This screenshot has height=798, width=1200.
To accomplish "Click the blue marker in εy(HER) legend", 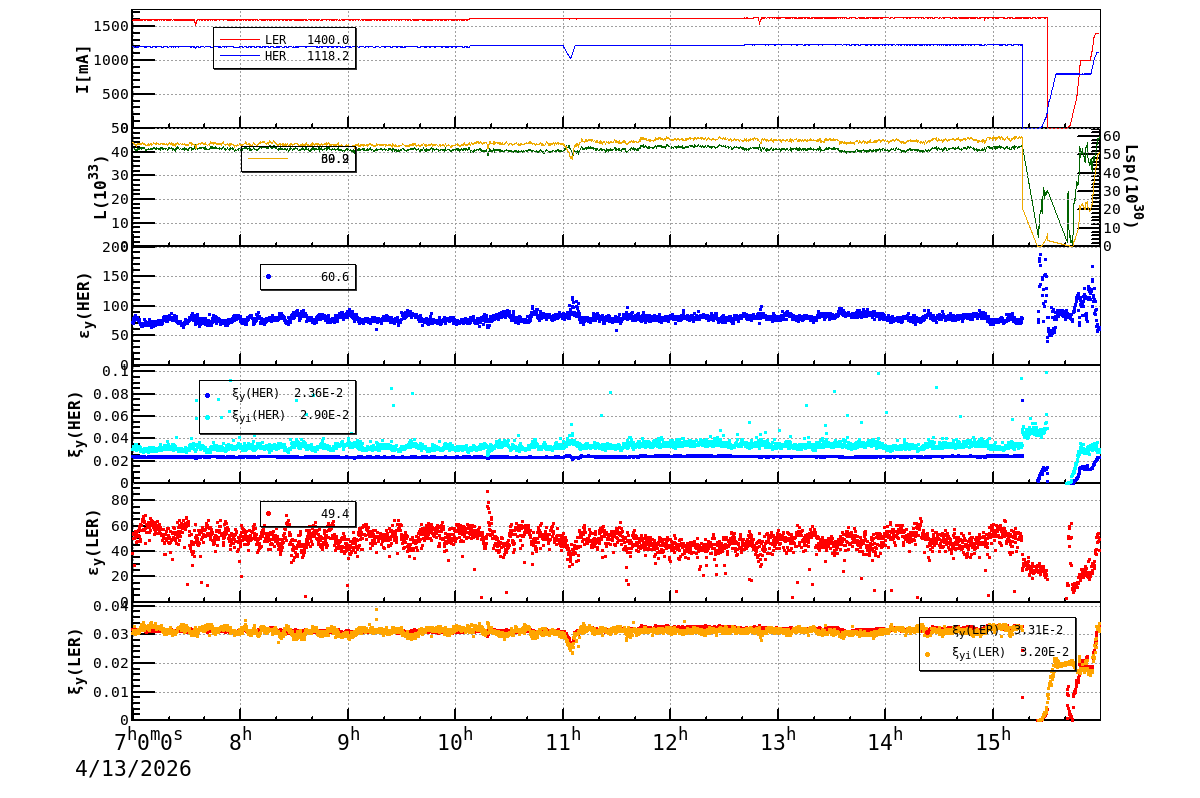I will [268, 276].
